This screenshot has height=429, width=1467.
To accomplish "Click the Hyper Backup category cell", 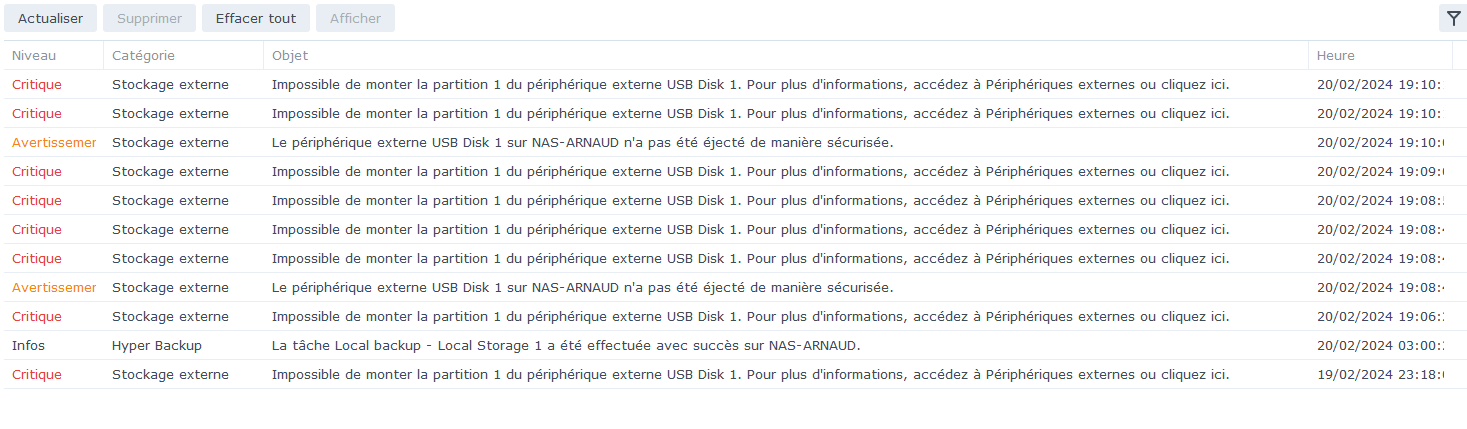I will 157,346.
